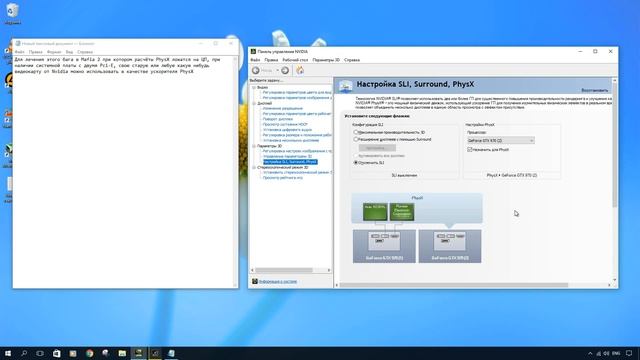
Task: Switch to Notepad taskbar button
Action: click(x=171, y=353)
